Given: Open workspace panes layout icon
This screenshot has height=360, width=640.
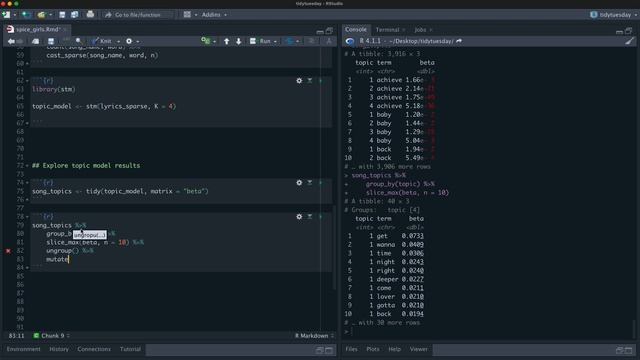Looking at the screenshot, I should click(x=187, y=15).
